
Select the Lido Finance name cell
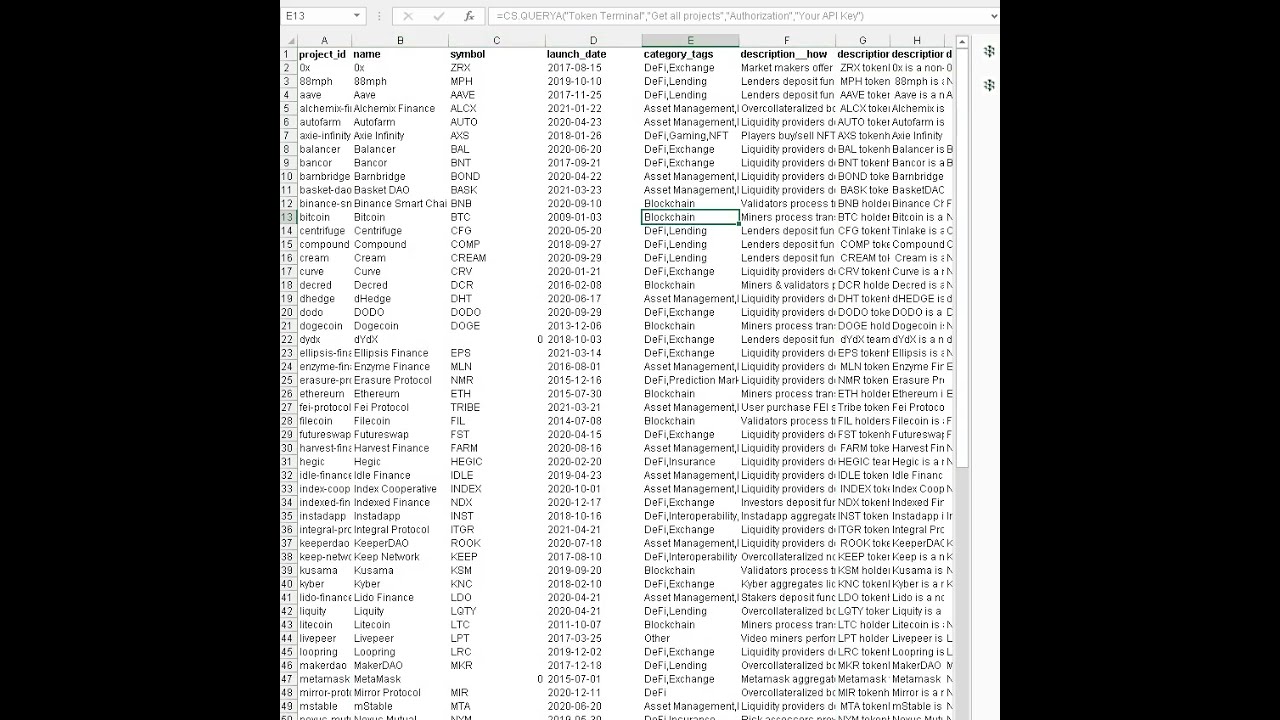coord(400,597)
